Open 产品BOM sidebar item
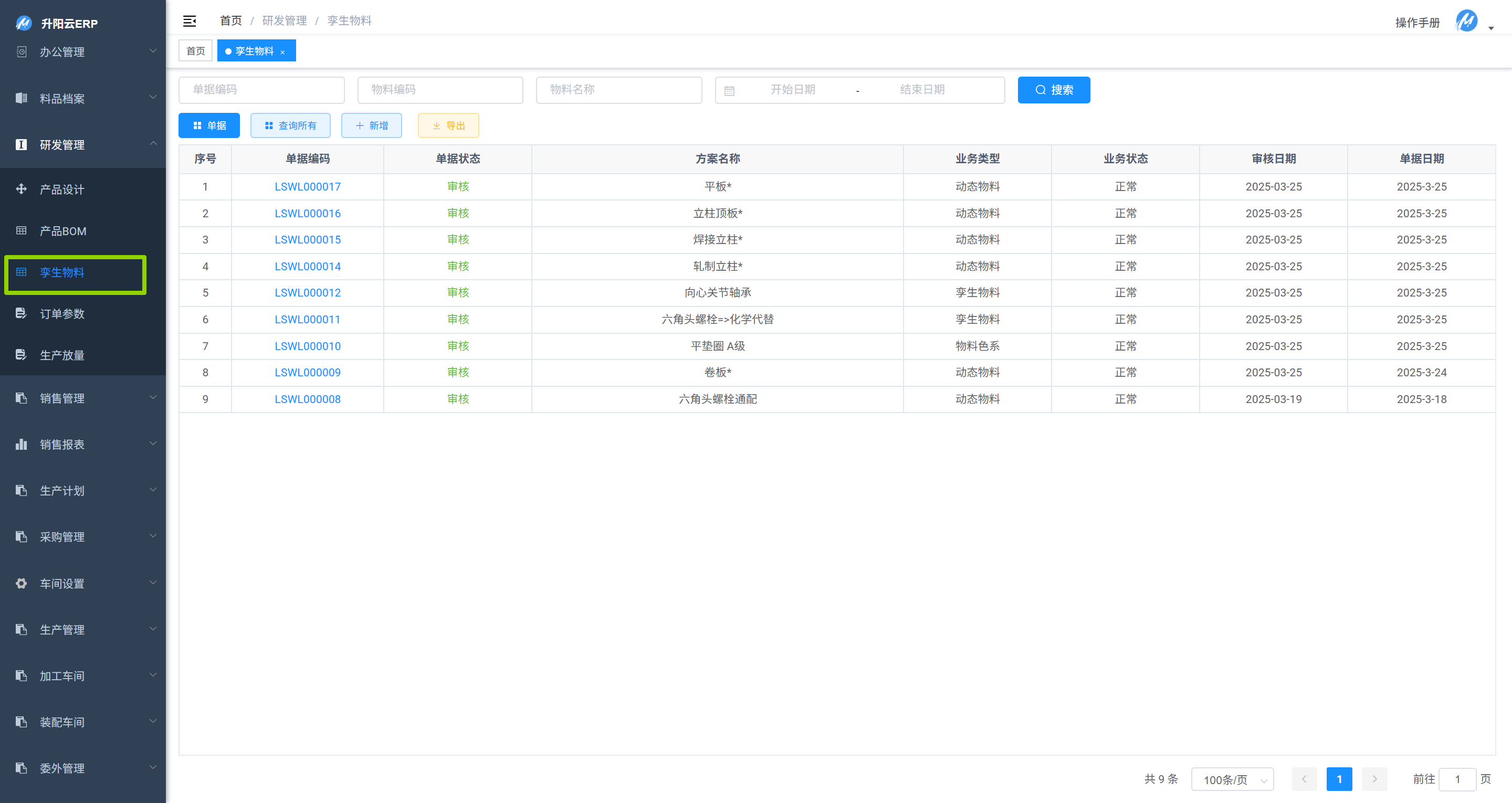The image size is (1512, 803). click(x=63, y=231)
